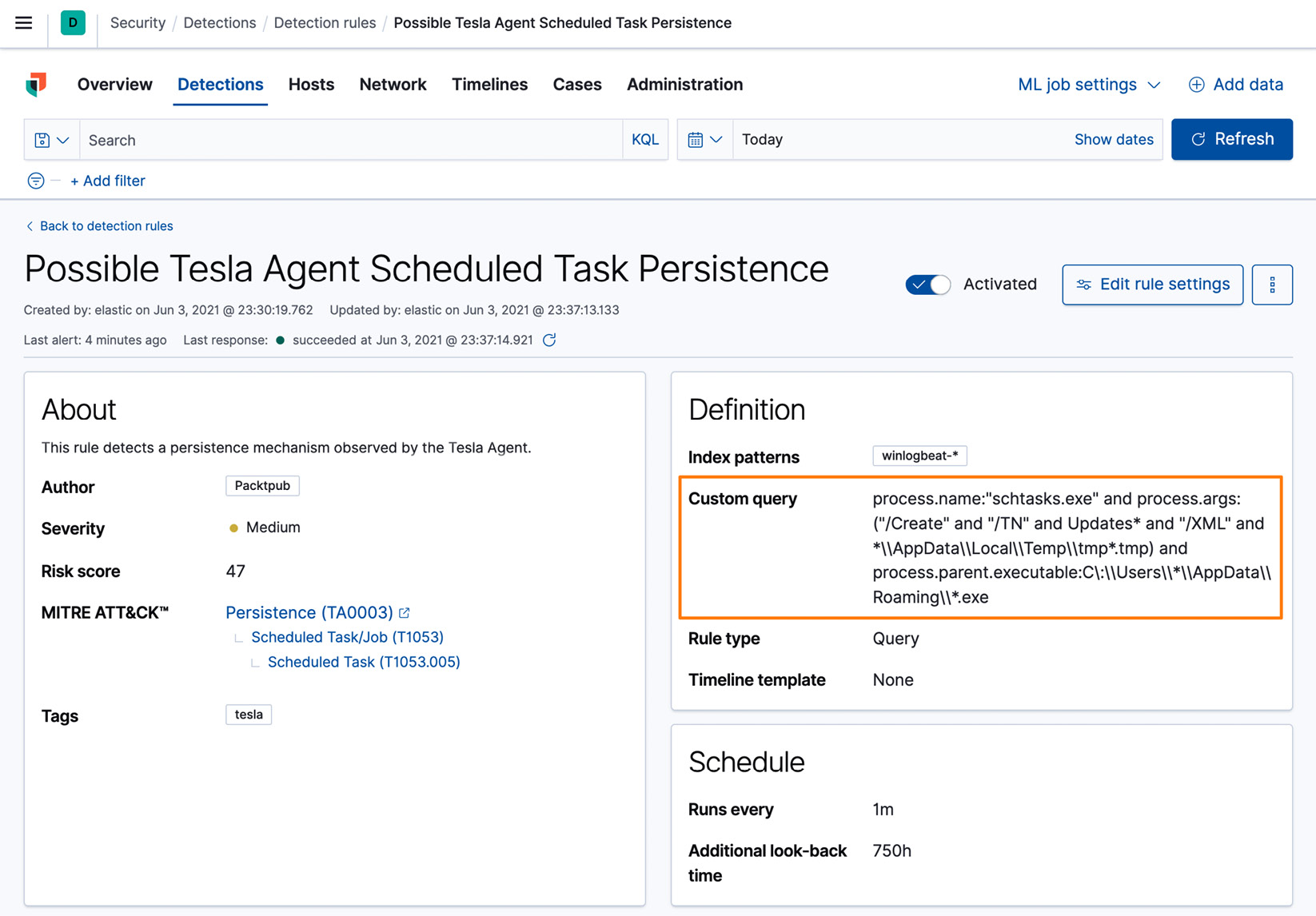Click the 750h look-back value
Viewport: 1316px width, 916px height.
[892, 851]
